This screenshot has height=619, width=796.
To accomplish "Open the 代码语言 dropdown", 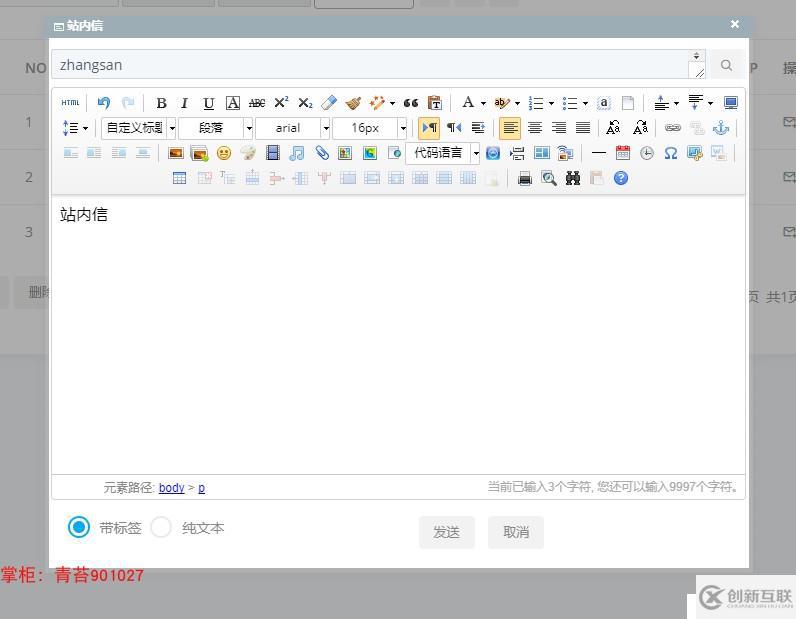I will click(x=443, y=153).
